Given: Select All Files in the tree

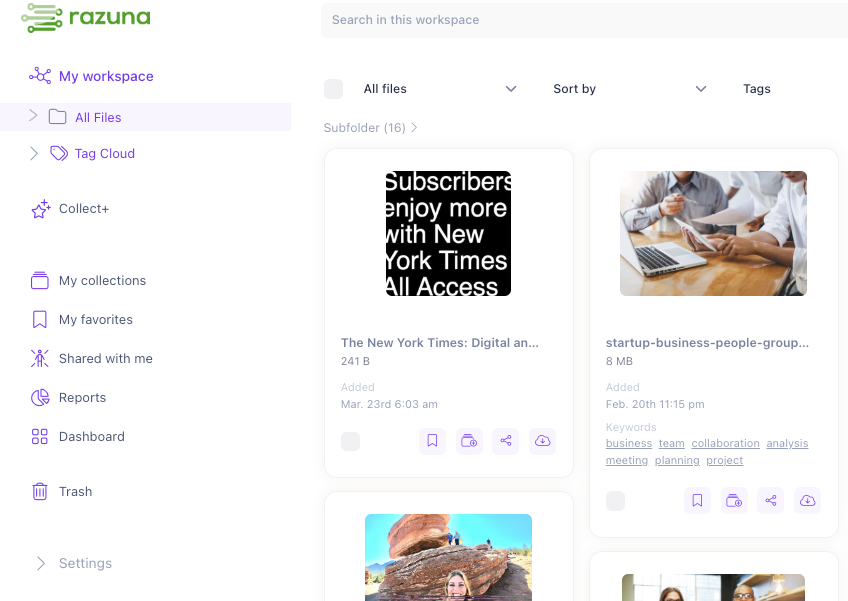Looking at the screenshot, I should click(x=98, y=117).
